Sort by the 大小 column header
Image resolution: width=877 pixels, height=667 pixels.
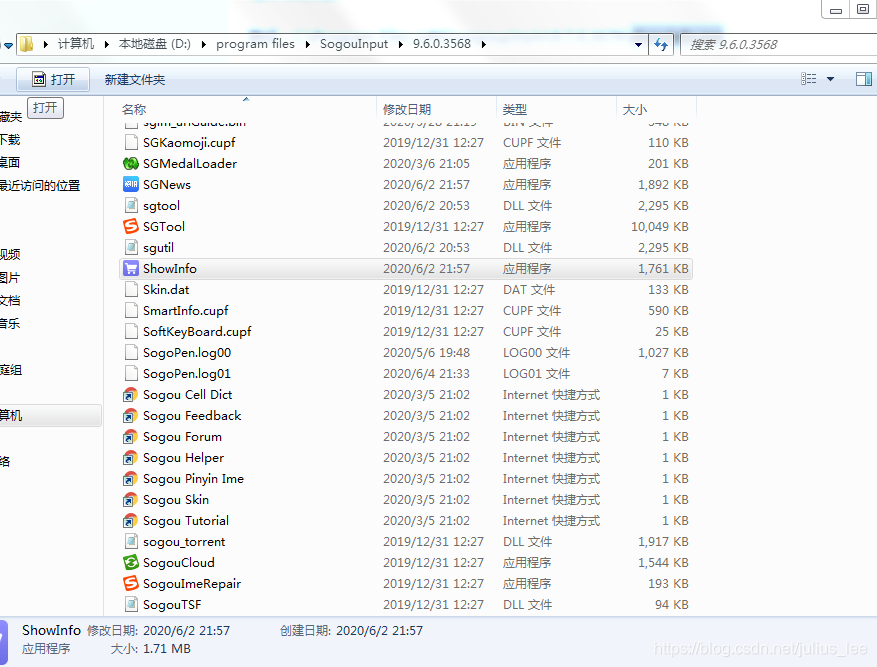635,110
